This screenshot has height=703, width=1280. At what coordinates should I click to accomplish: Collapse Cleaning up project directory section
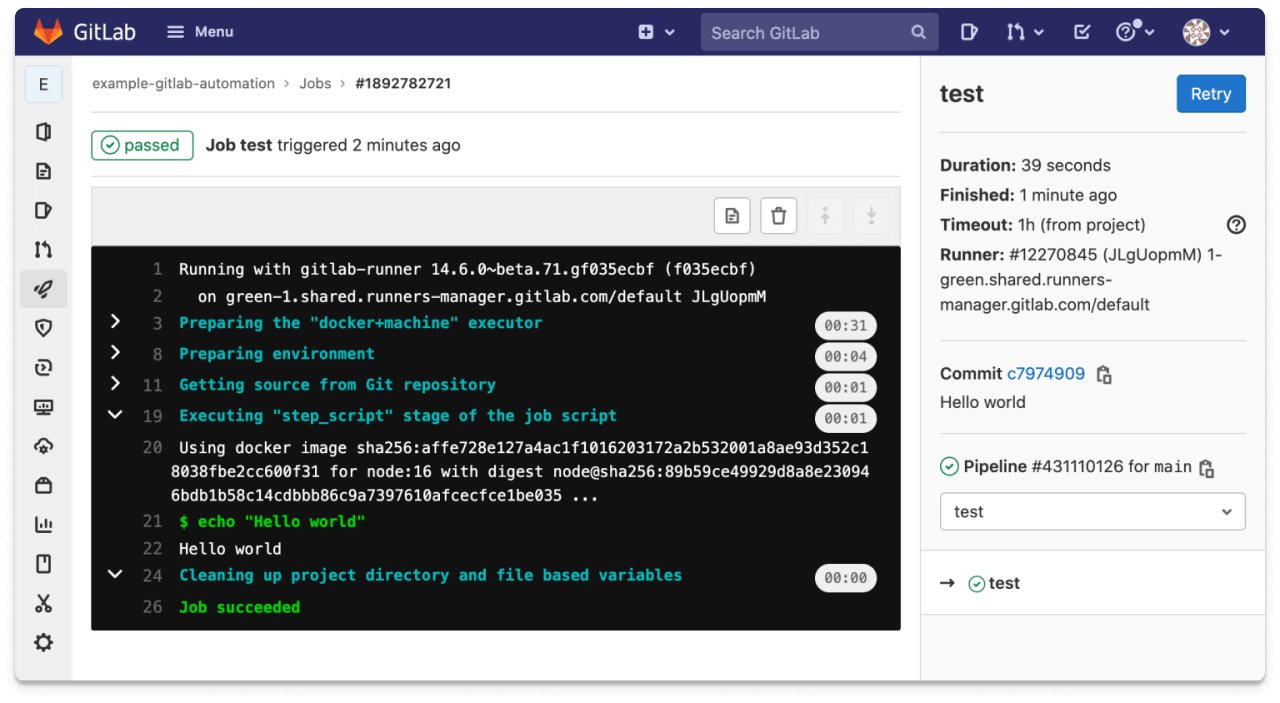tap(115, 575)
